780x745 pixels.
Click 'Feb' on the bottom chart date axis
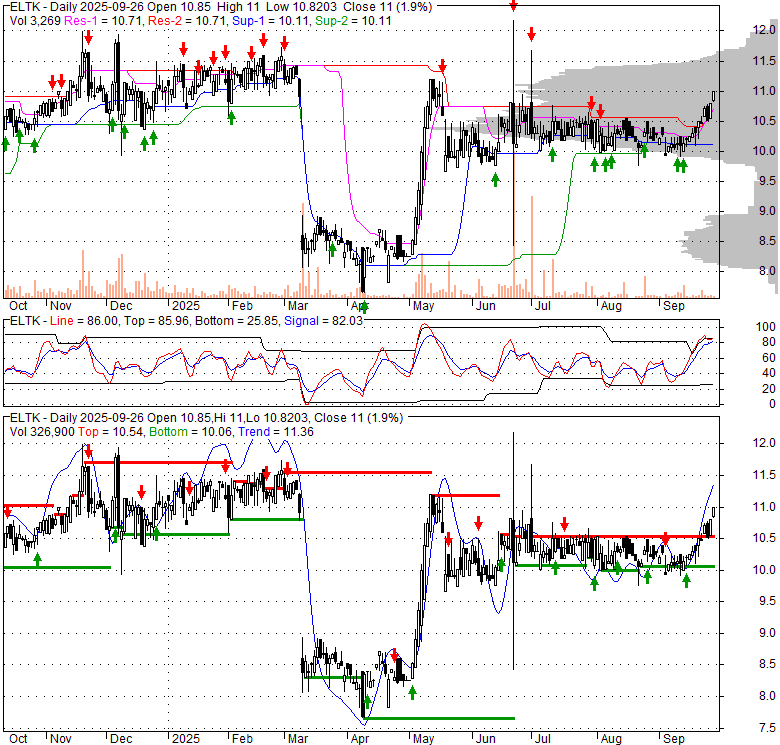(242, 739)
